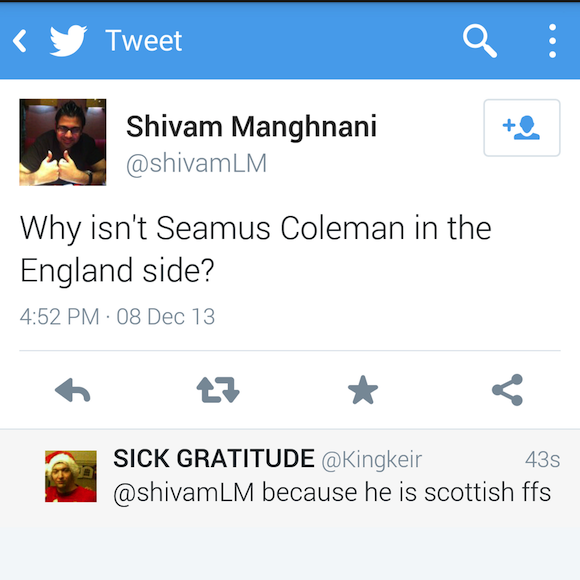
Task: Open the @shivamLM handle under name
Action: tap(196, 163)
